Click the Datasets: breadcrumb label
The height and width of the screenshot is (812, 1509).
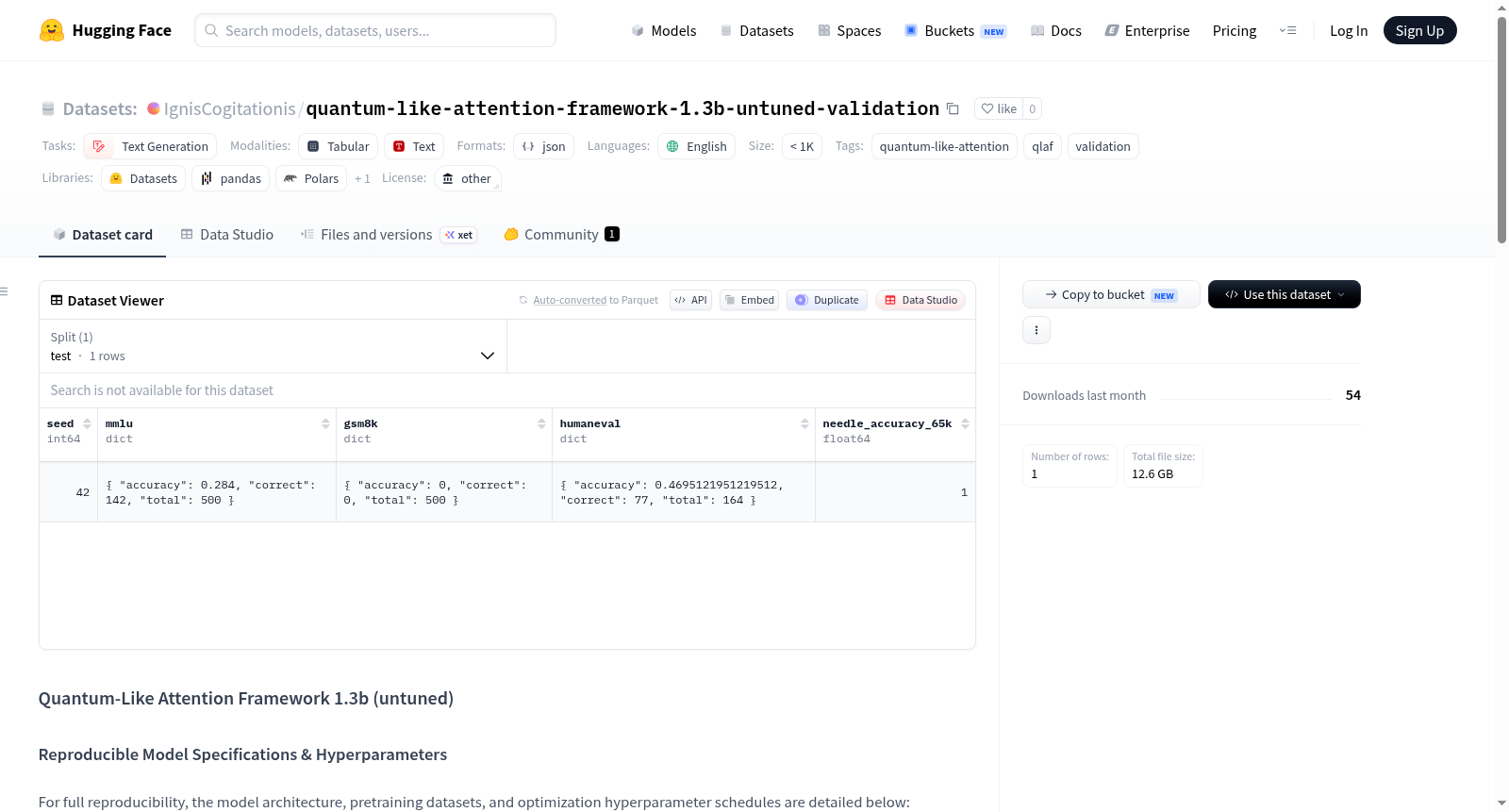coord(100,108)
